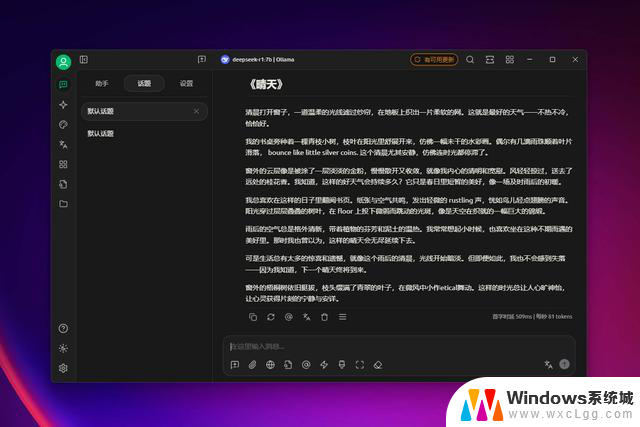This screenshot has width=640, height=427.
Task: Clear context using eraser icon
Action: pyautogui.click(x=378, y=365)
